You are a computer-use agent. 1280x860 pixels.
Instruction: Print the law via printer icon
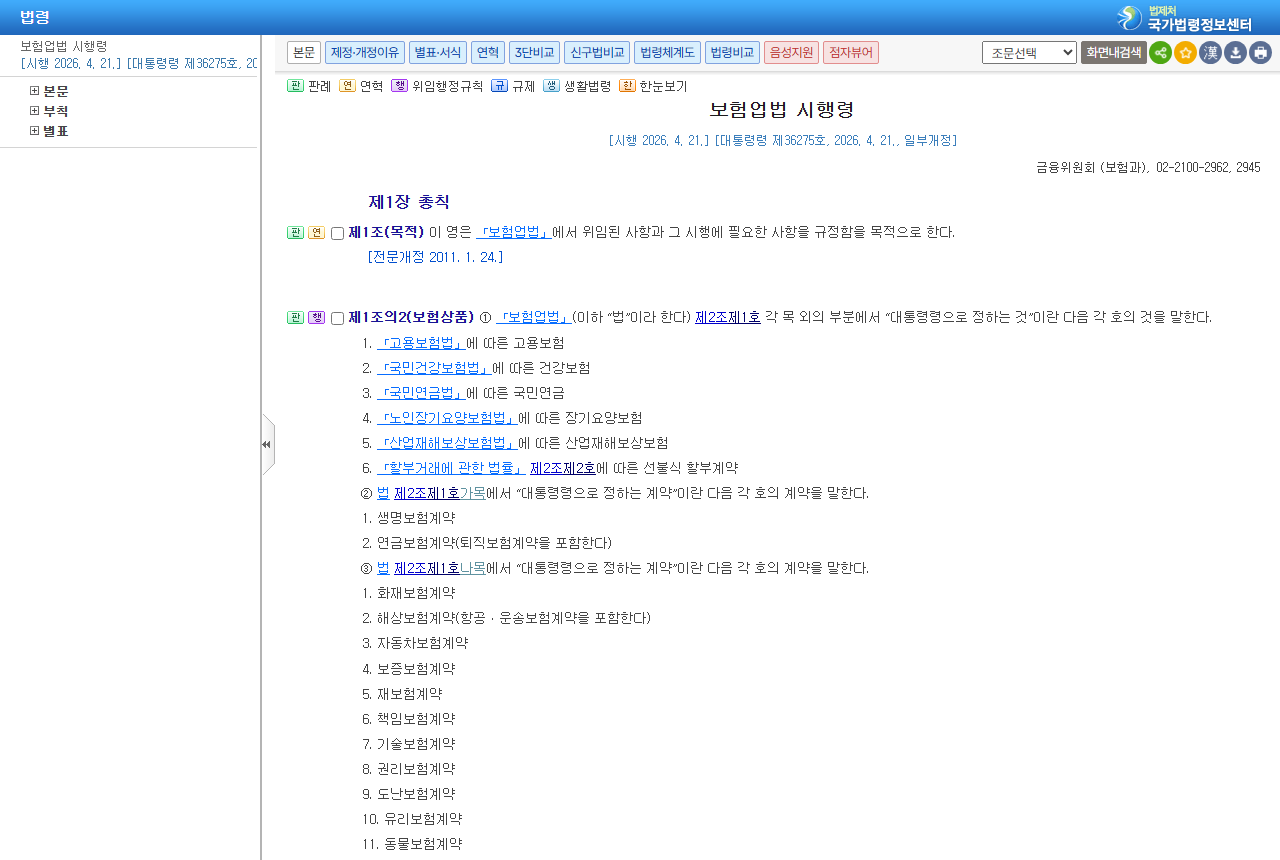click(x=1260, y=53)
